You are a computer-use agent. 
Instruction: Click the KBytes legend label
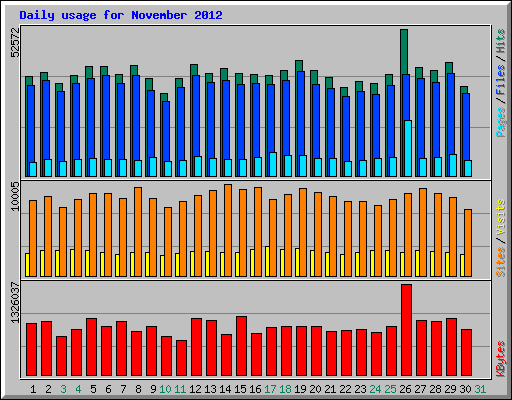tap(501, 359)
